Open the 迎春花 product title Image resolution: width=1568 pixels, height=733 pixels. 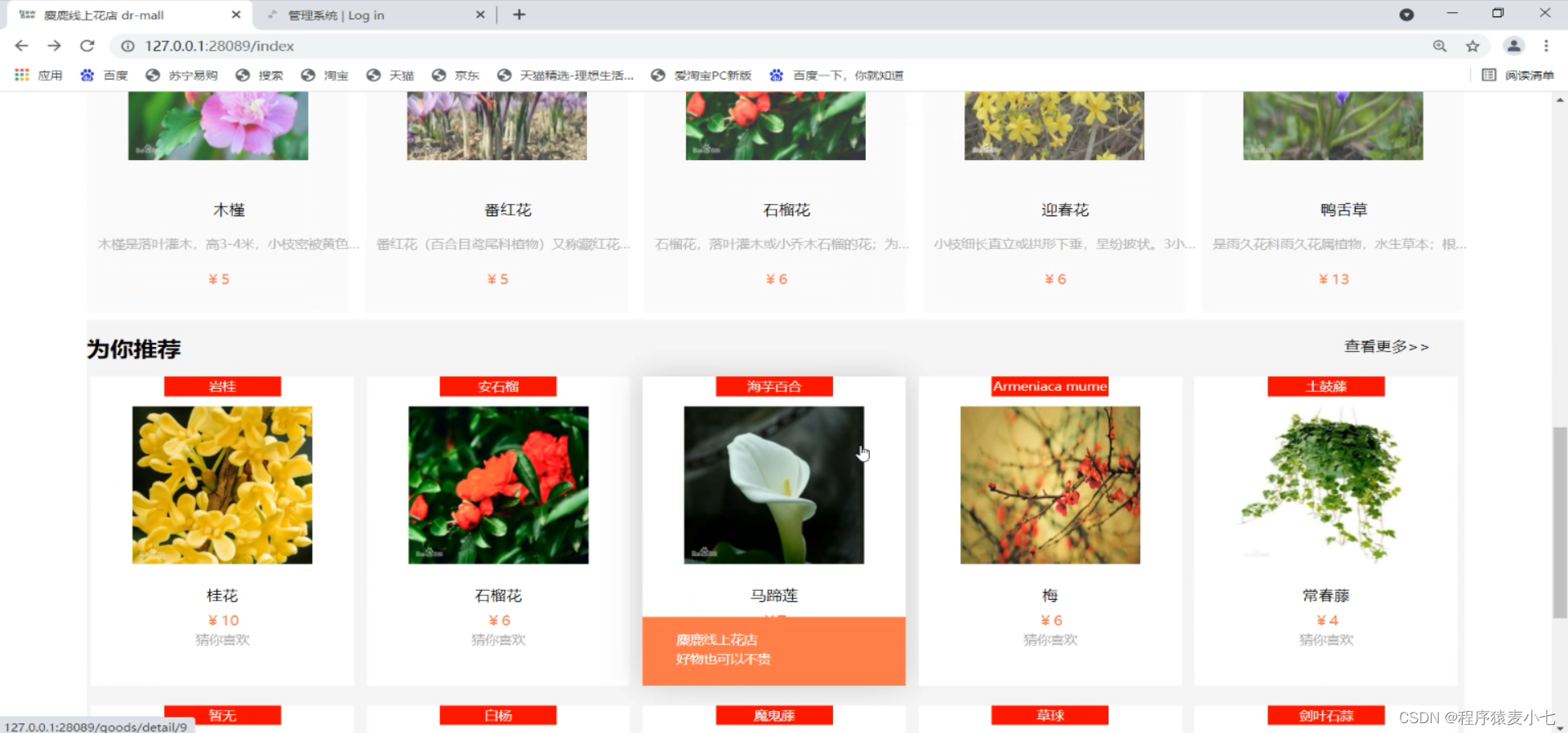[1065, 210]
